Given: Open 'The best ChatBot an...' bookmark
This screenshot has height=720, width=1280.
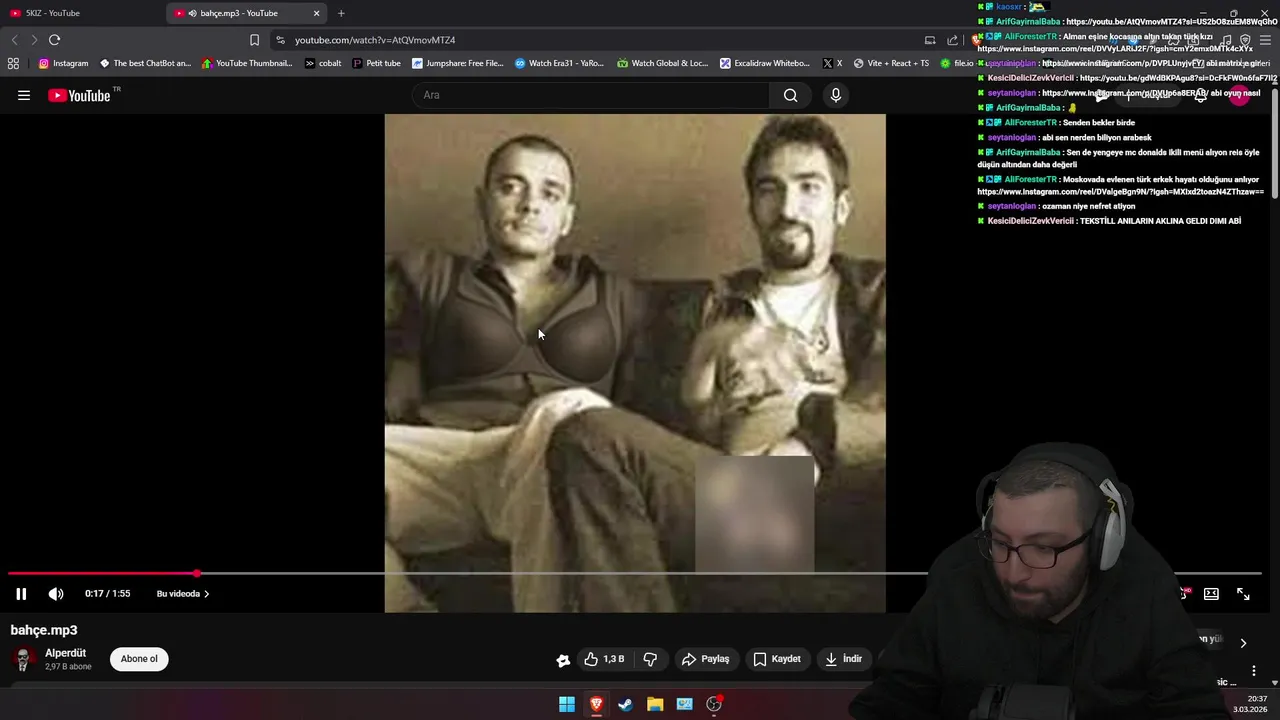Looking at the screenshot, I should 145,63.
